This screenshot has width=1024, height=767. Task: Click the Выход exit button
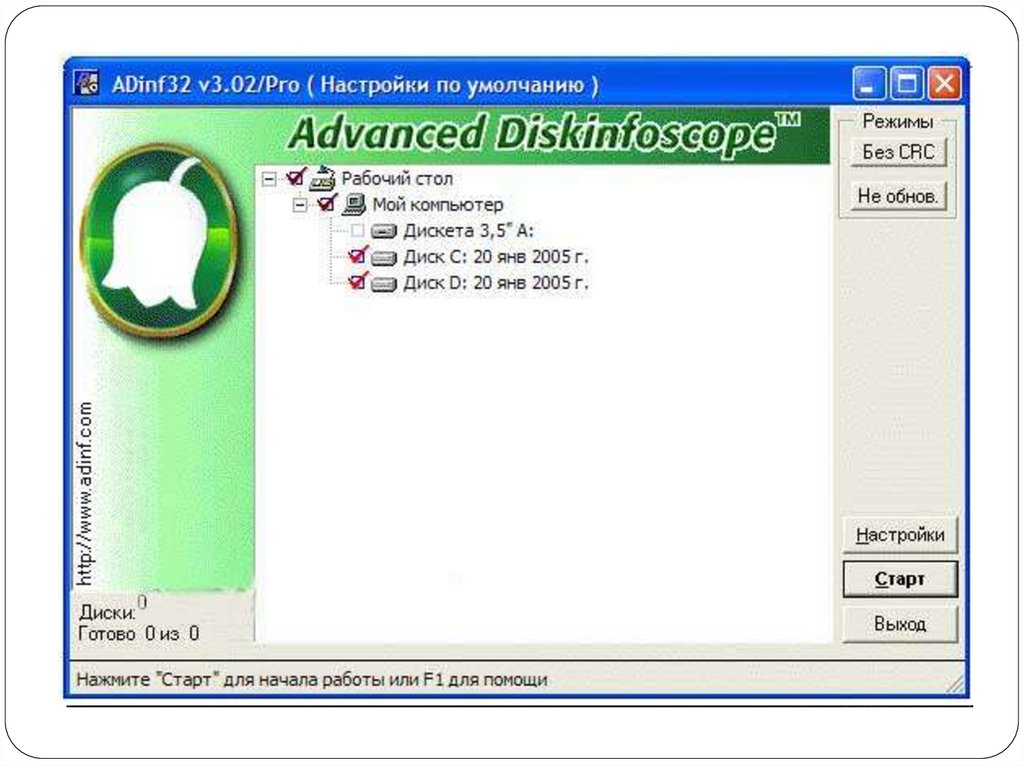900,624
